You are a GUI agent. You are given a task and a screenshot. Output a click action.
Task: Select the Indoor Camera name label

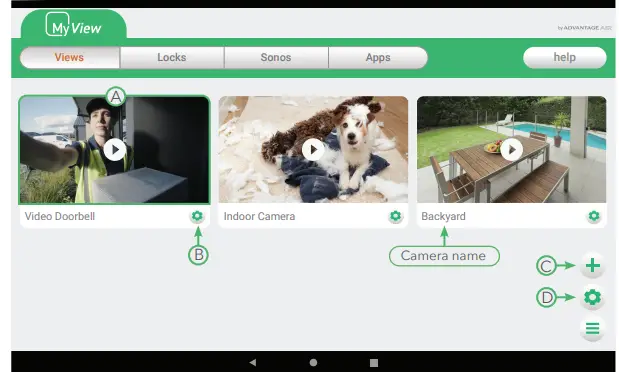coord(259,216)
